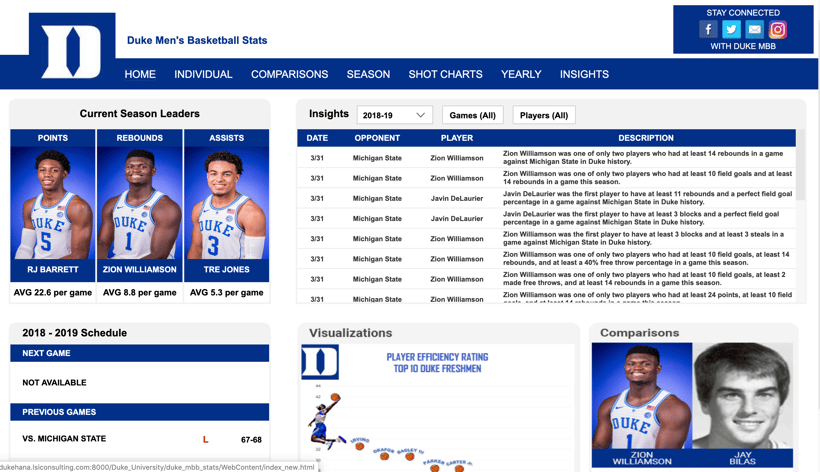Select the 3 blocks and 3 steals insight

pyautogui.click(x=546, y=238)
